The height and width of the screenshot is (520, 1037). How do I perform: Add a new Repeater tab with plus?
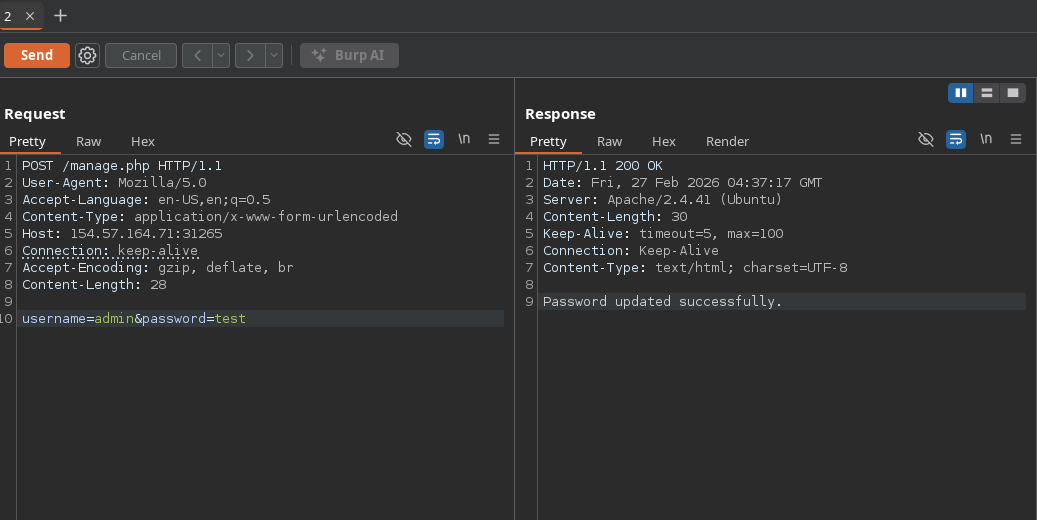click(x=60, y=16)
